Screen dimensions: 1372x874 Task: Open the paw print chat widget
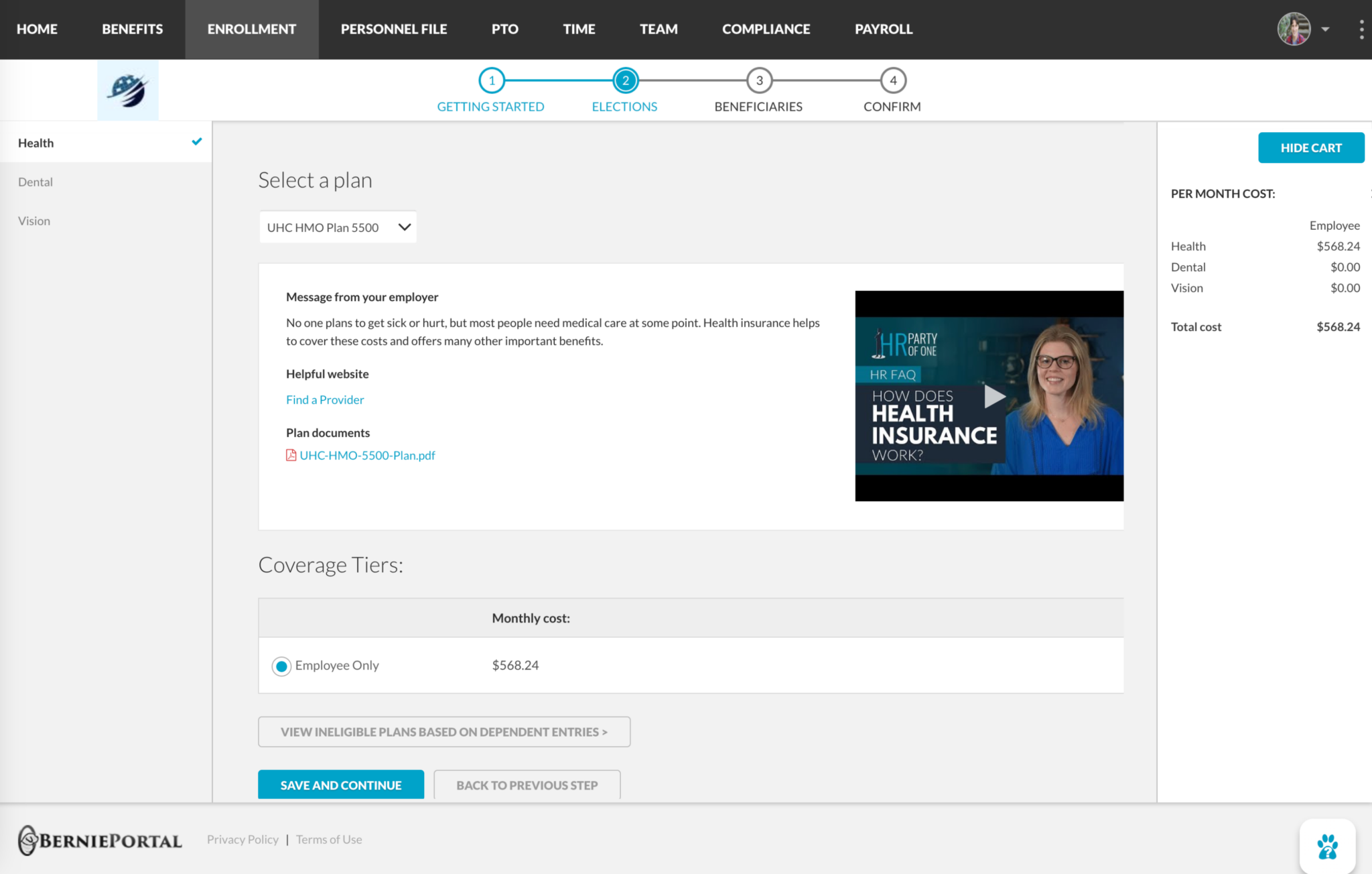[x=1328, y=846]
